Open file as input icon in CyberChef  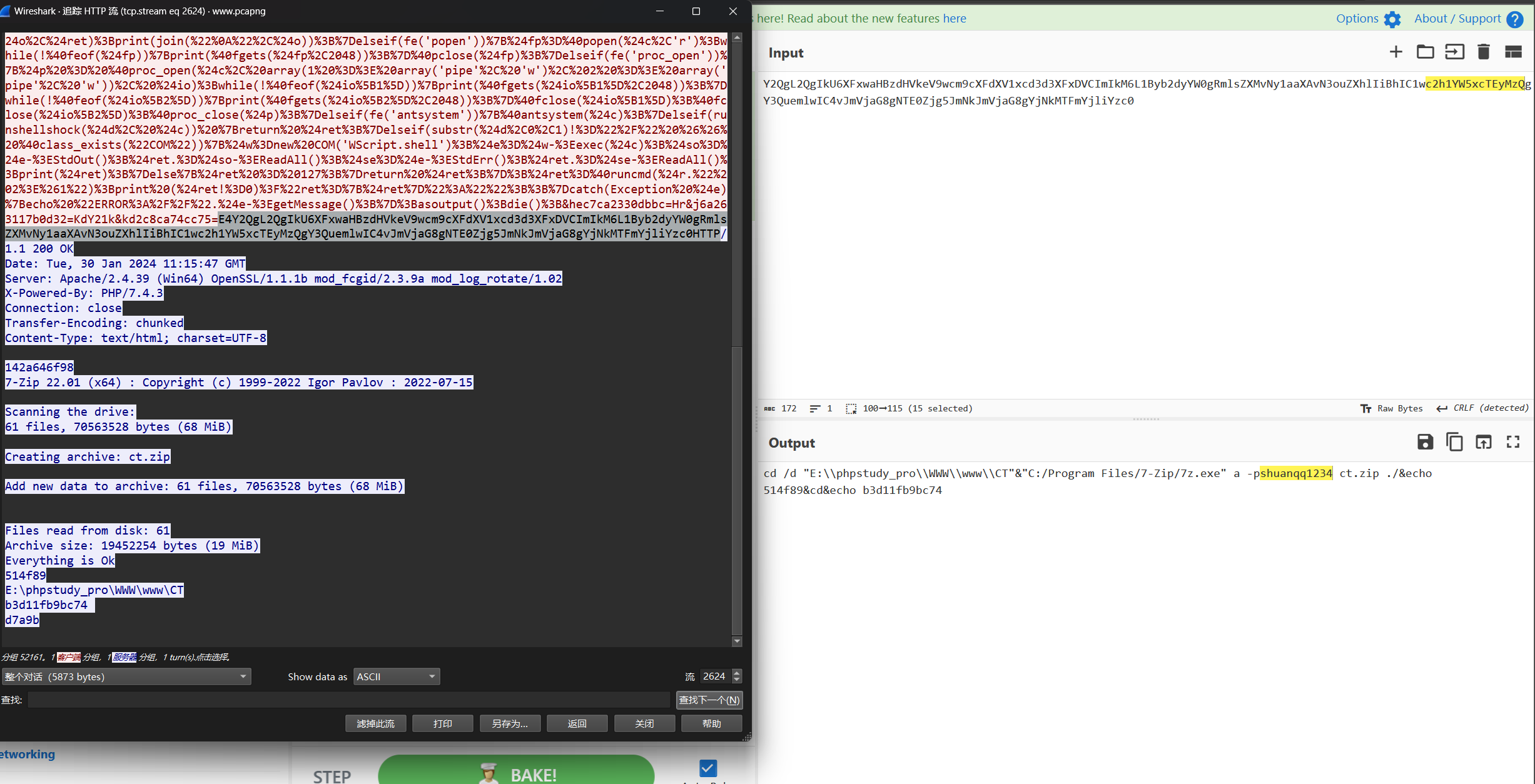[1454, 52]
